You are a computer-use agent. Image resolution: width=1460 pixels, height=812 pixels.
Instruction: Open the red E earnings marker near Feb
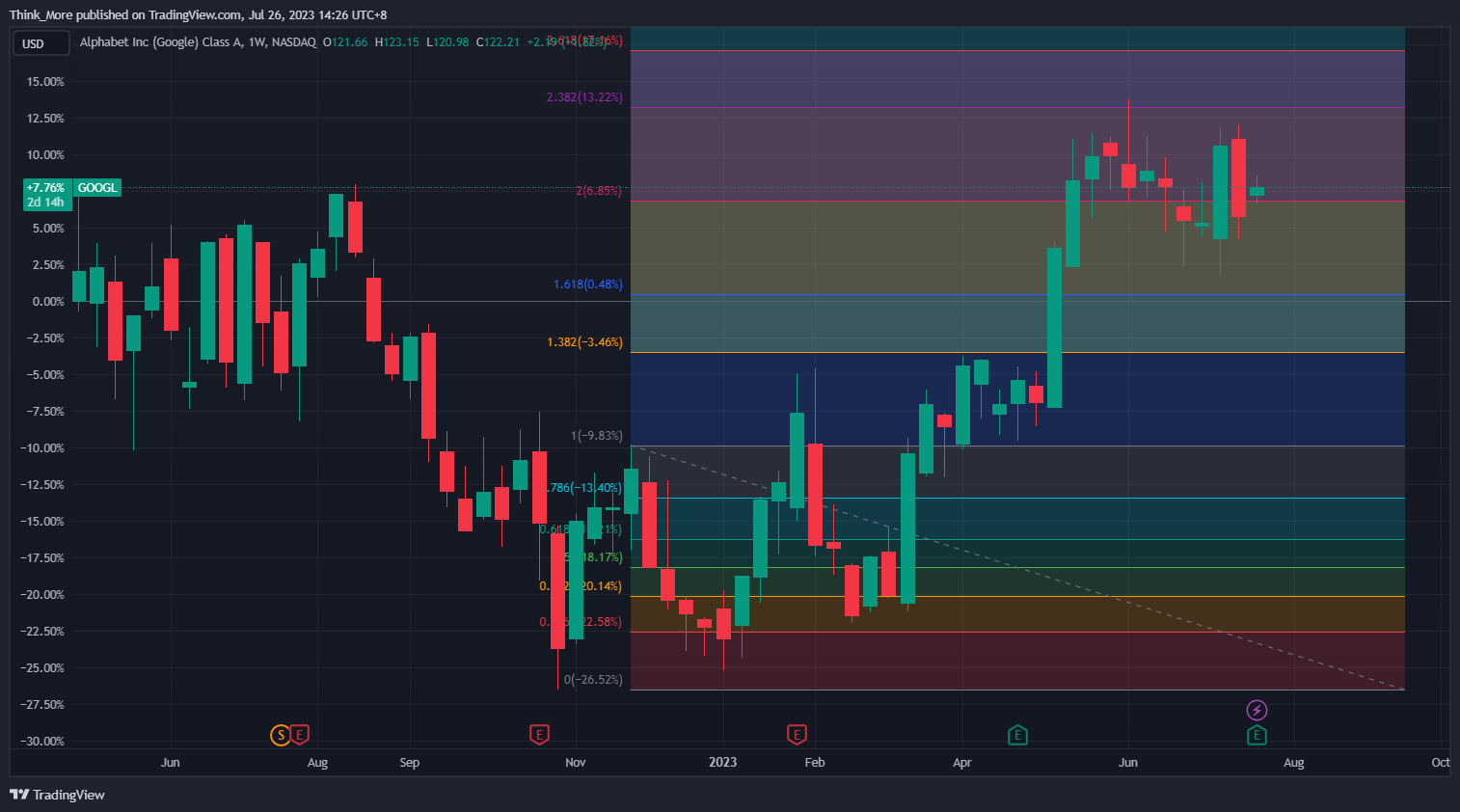click(797, 736)
